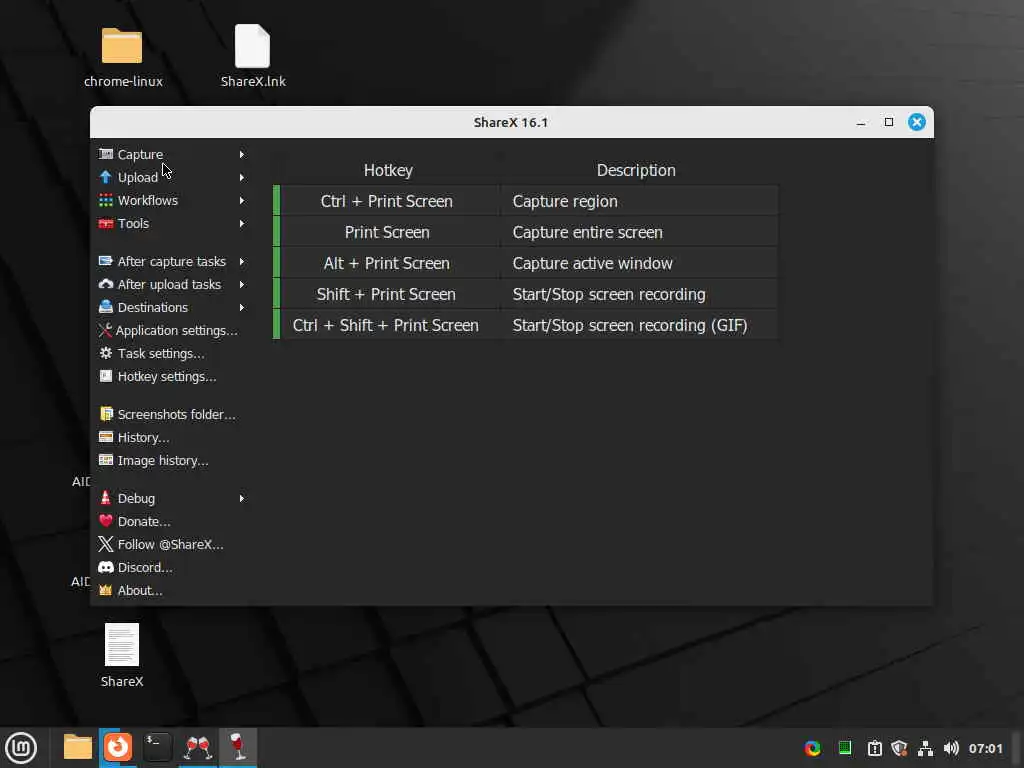Select the Capture entire screen description

[x=639, y=232]
